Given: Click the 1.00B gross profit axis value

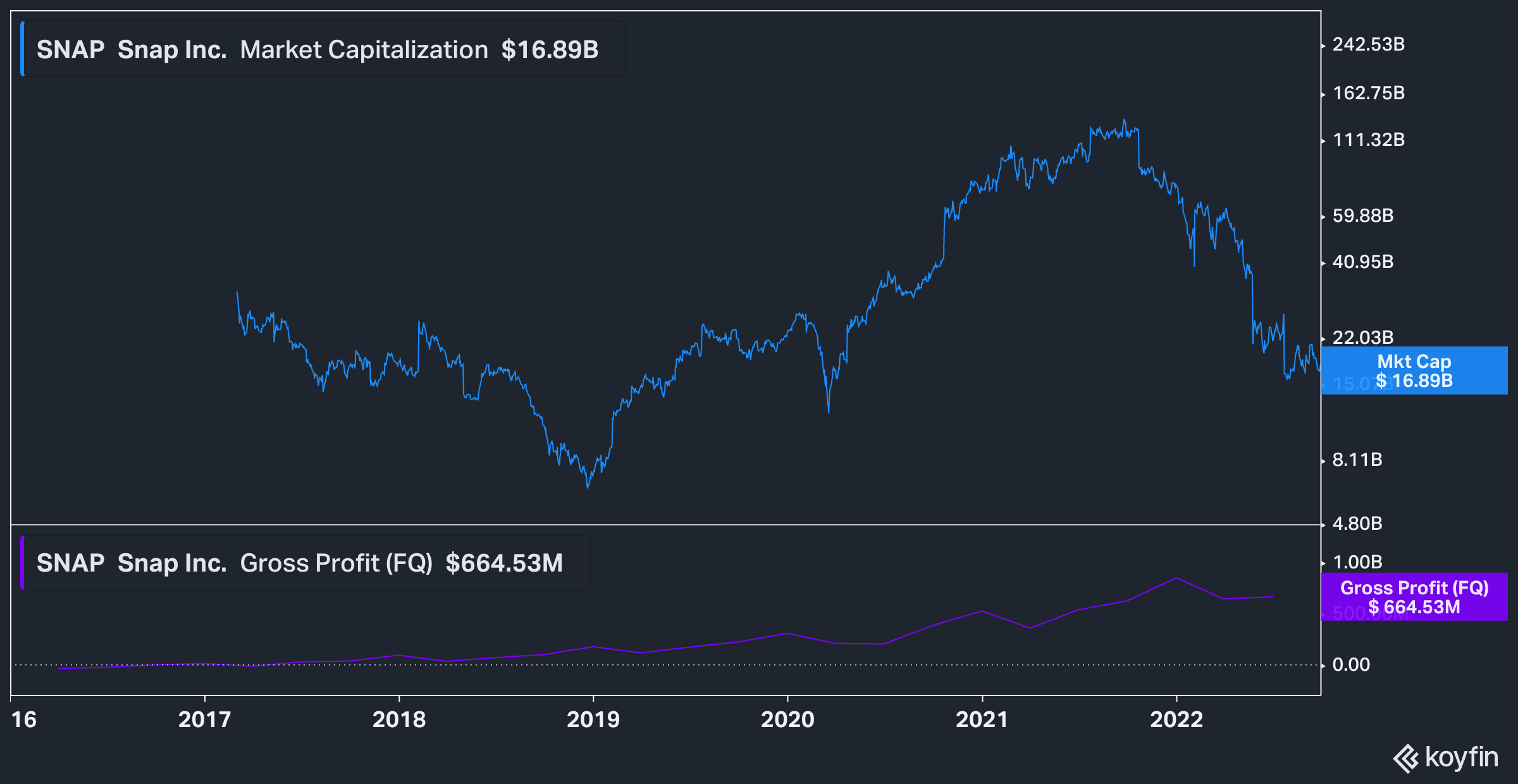Looking at the screenshot, I should pos(1357,562).
